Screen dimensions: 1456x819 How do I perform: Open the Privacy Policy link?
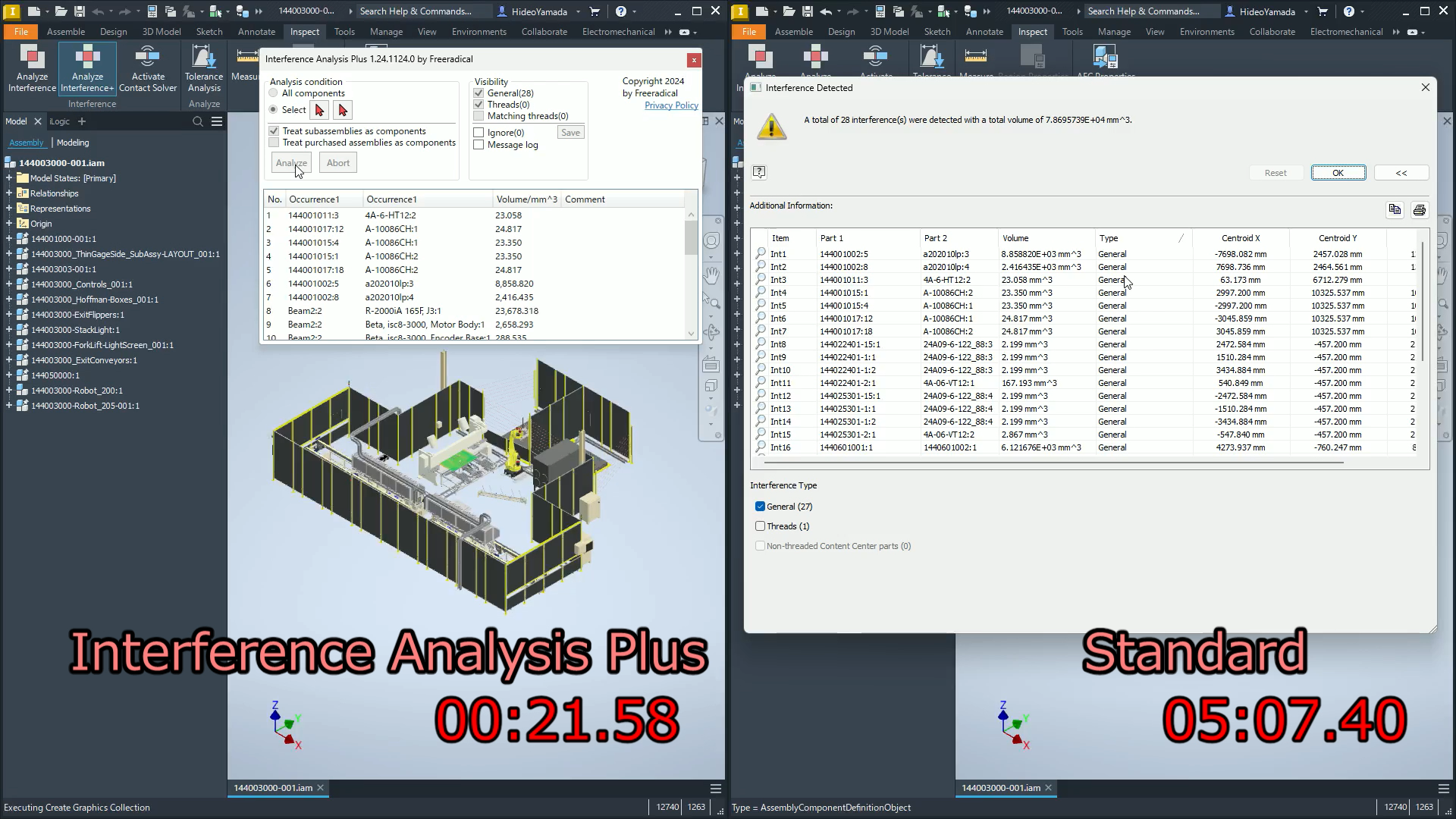click(x=671, y=105)
